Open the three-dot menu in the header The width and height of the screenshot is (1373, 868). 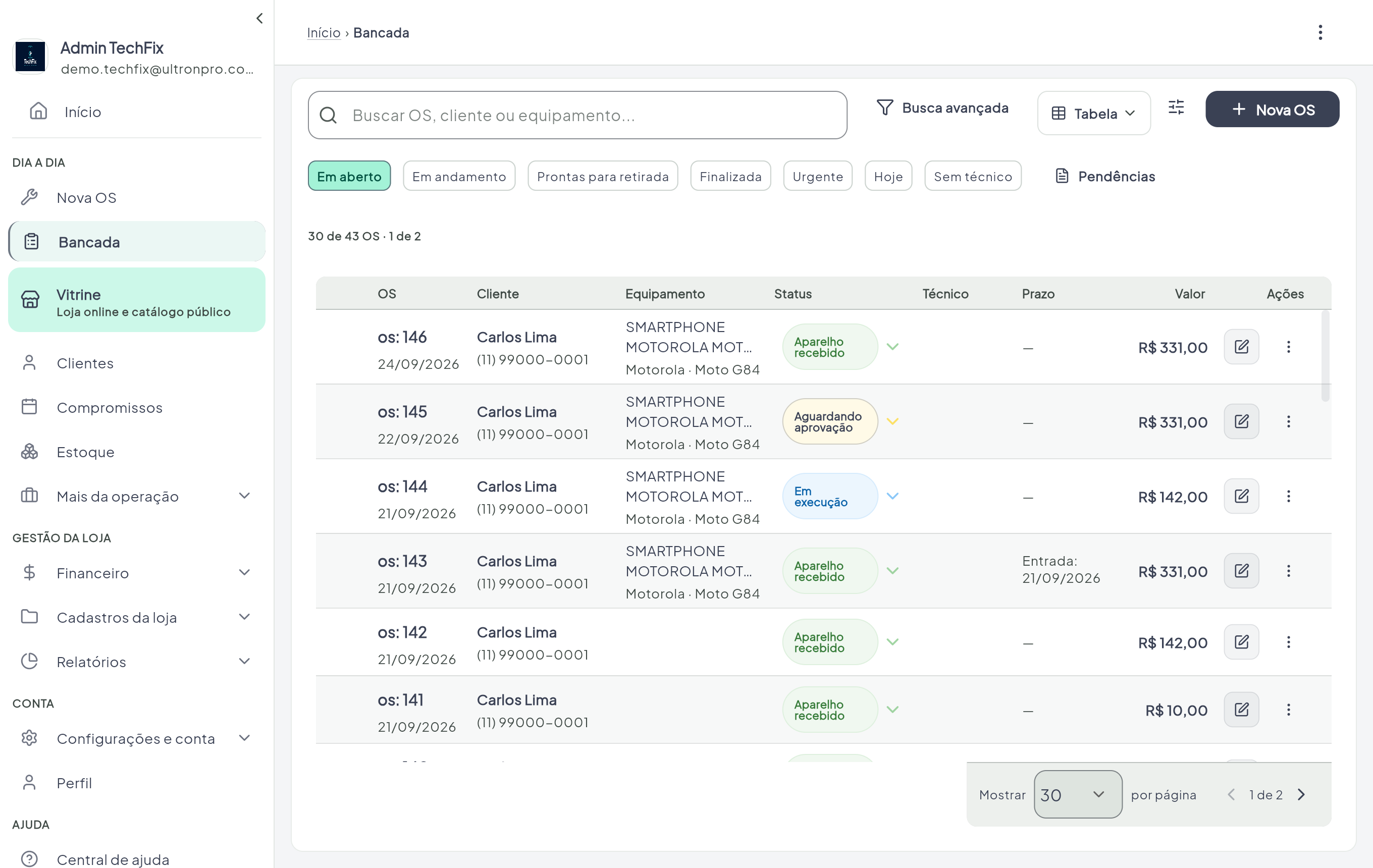1320,32
